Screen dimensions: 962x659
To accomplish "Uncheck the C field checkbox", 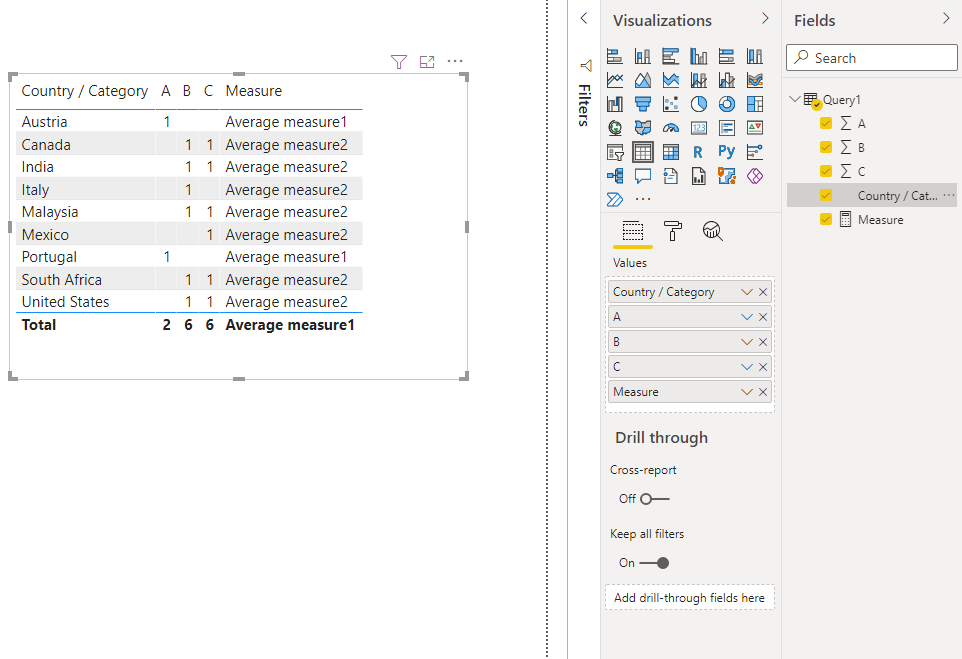I will 826,171.
